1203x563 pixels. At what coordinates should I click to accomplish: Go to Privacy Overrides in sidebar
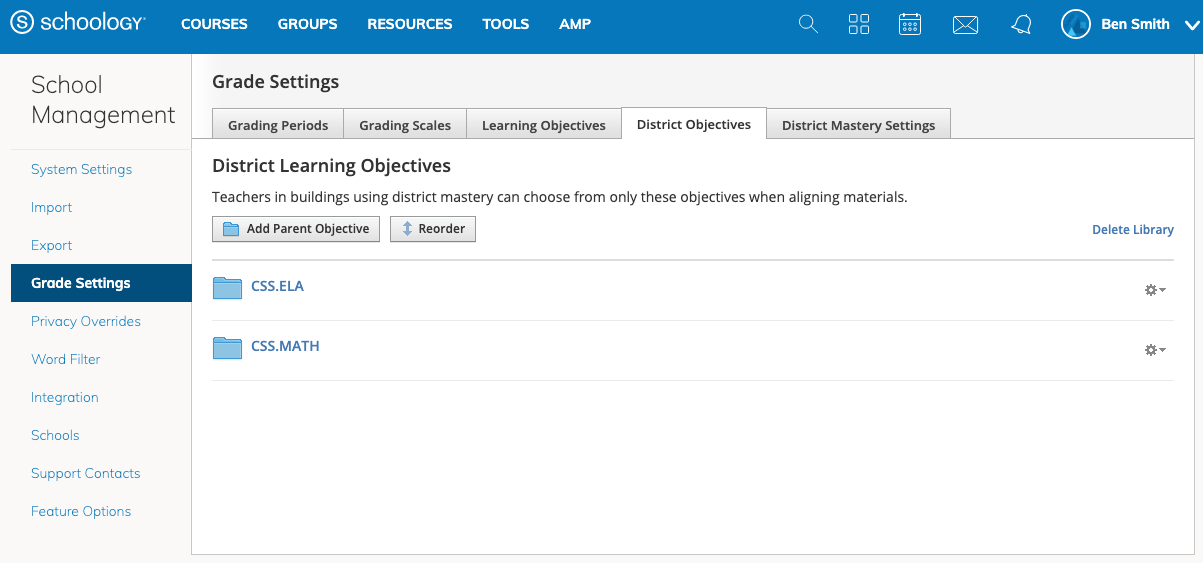coord(86,321)
